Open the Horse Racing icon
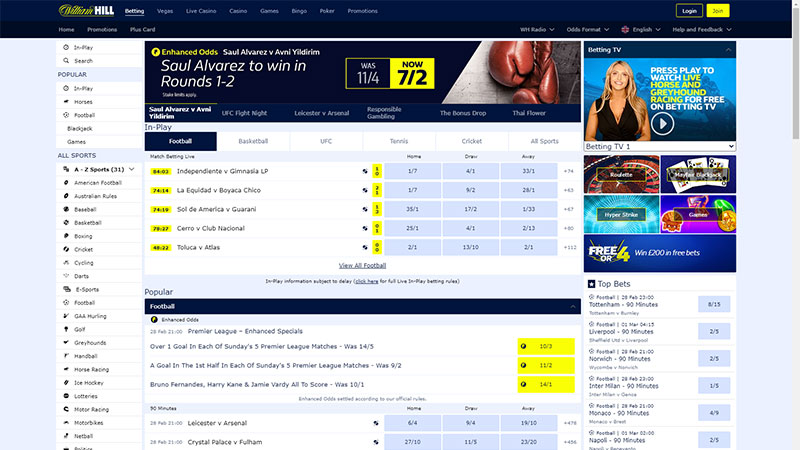Screen dimensions: 800x450 point(66,369)
